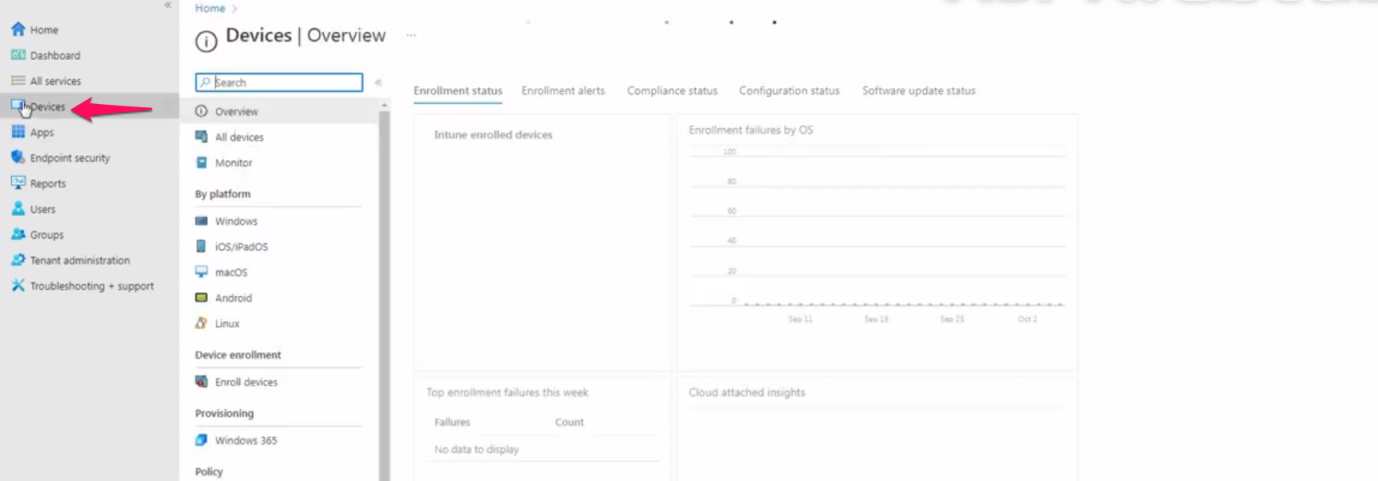Open the Windows 365 icon

pyautogui.click(x=202, y=440)
